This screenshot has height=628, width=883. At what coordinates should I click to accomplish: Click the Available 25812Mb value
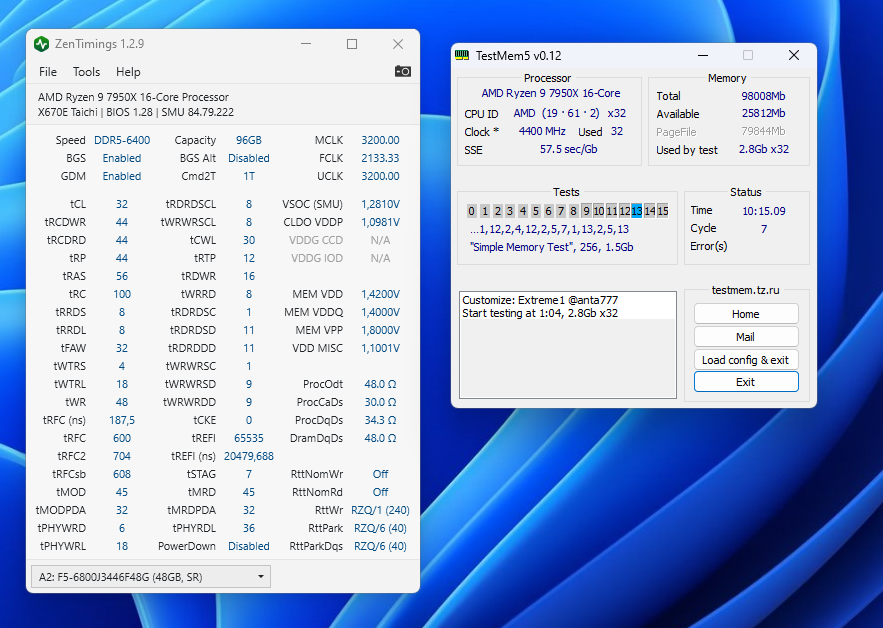[x=763, y=113]
